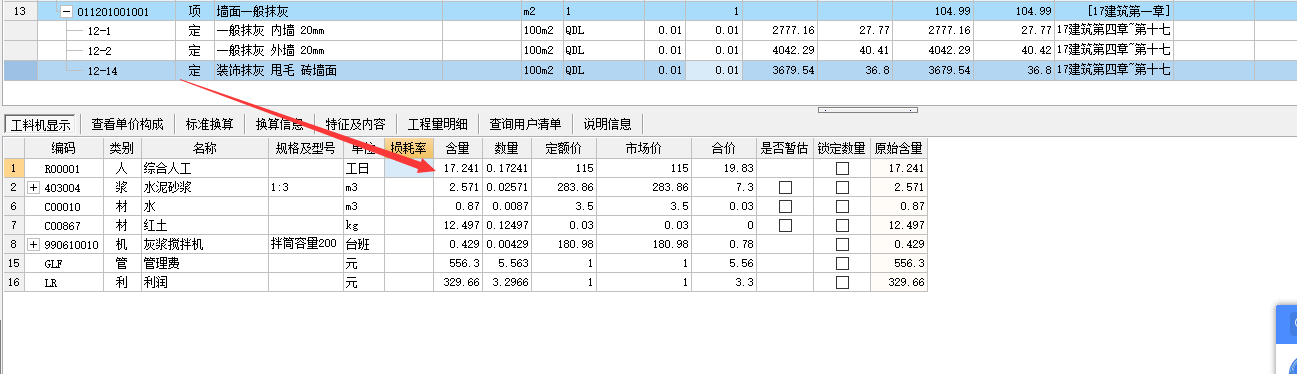Click the 数量 value 0.17241

507,169
